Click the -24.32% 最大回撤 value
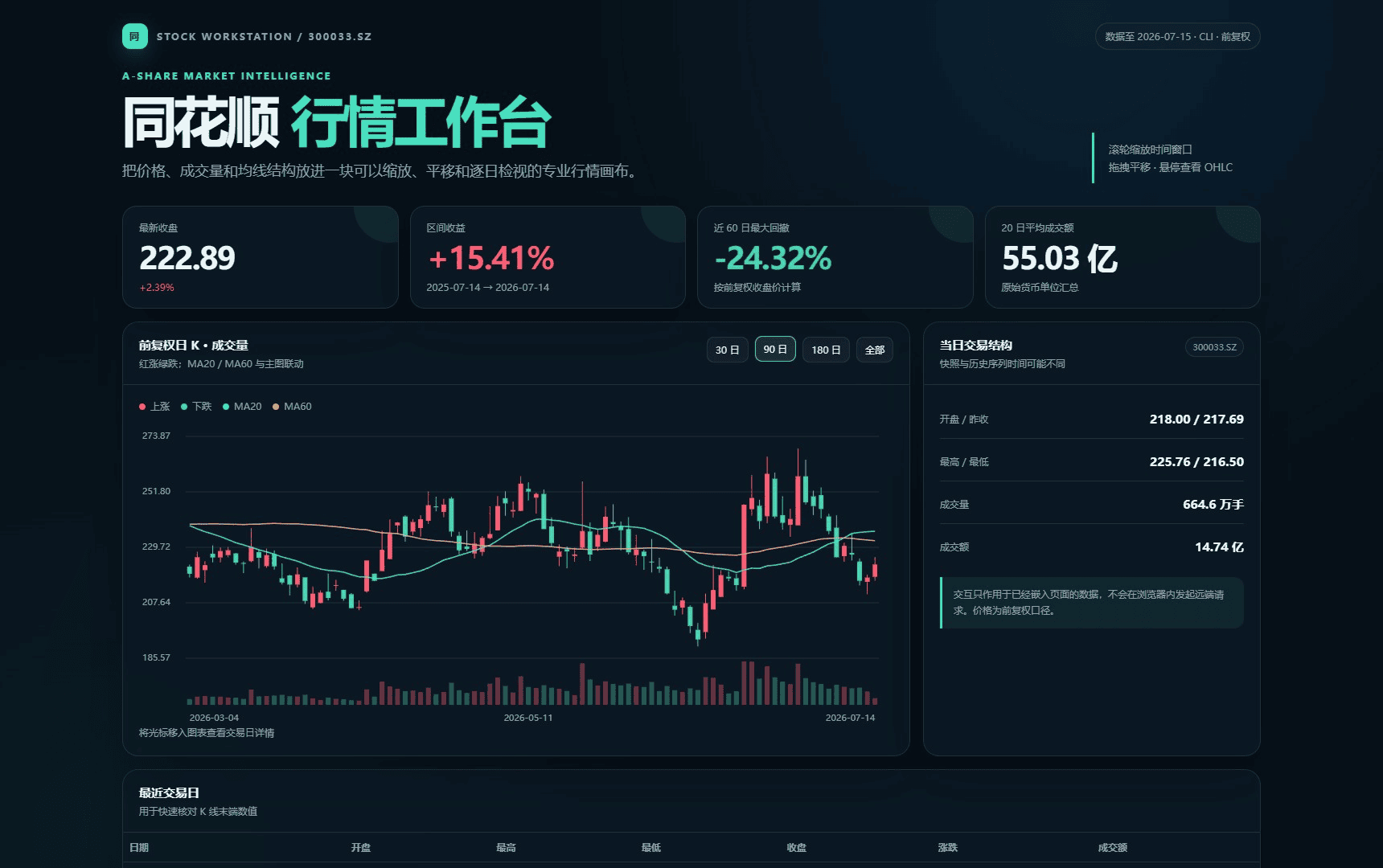 click(x=773, y=258)
